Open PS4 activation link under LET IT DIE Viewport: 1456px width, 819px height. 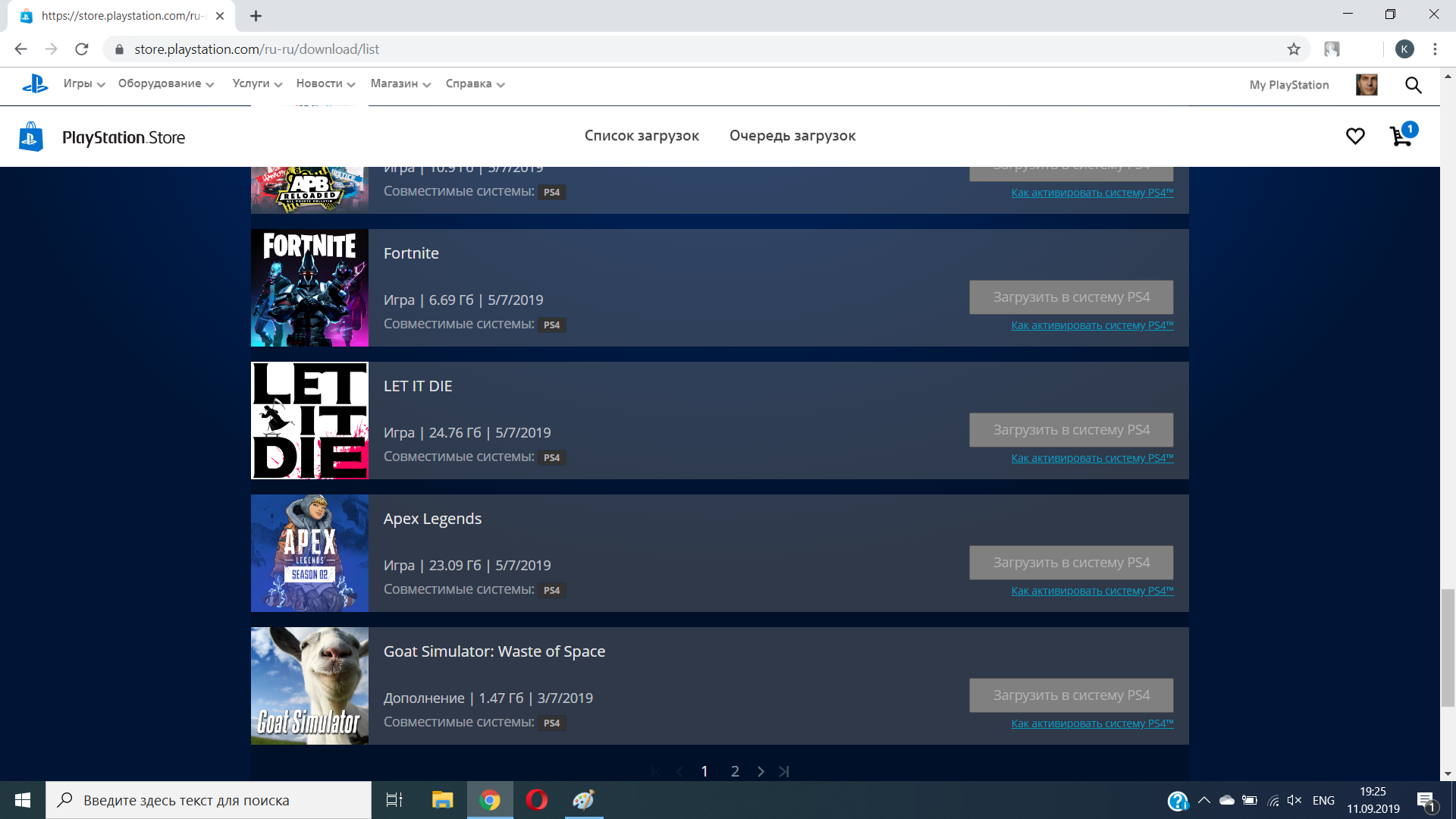coord(1092,458)
